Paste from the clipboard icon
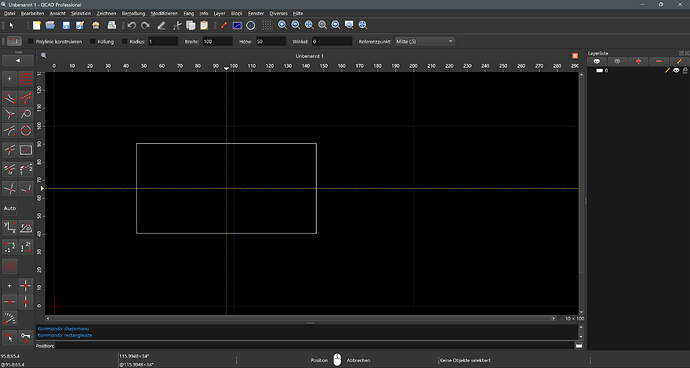The height and width of the screenshot is (368, 690). tap(204, 25)
